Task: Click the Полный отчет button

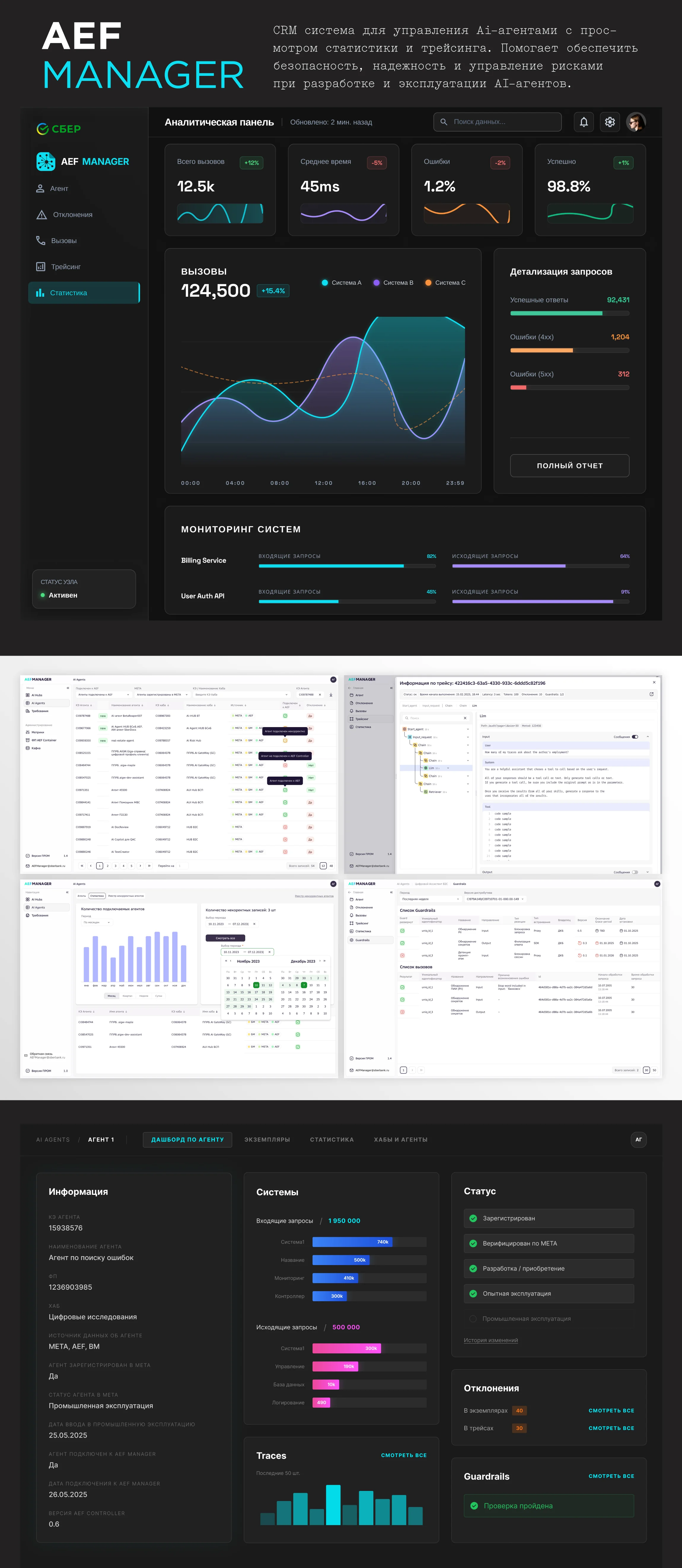Action: point(569,466)
